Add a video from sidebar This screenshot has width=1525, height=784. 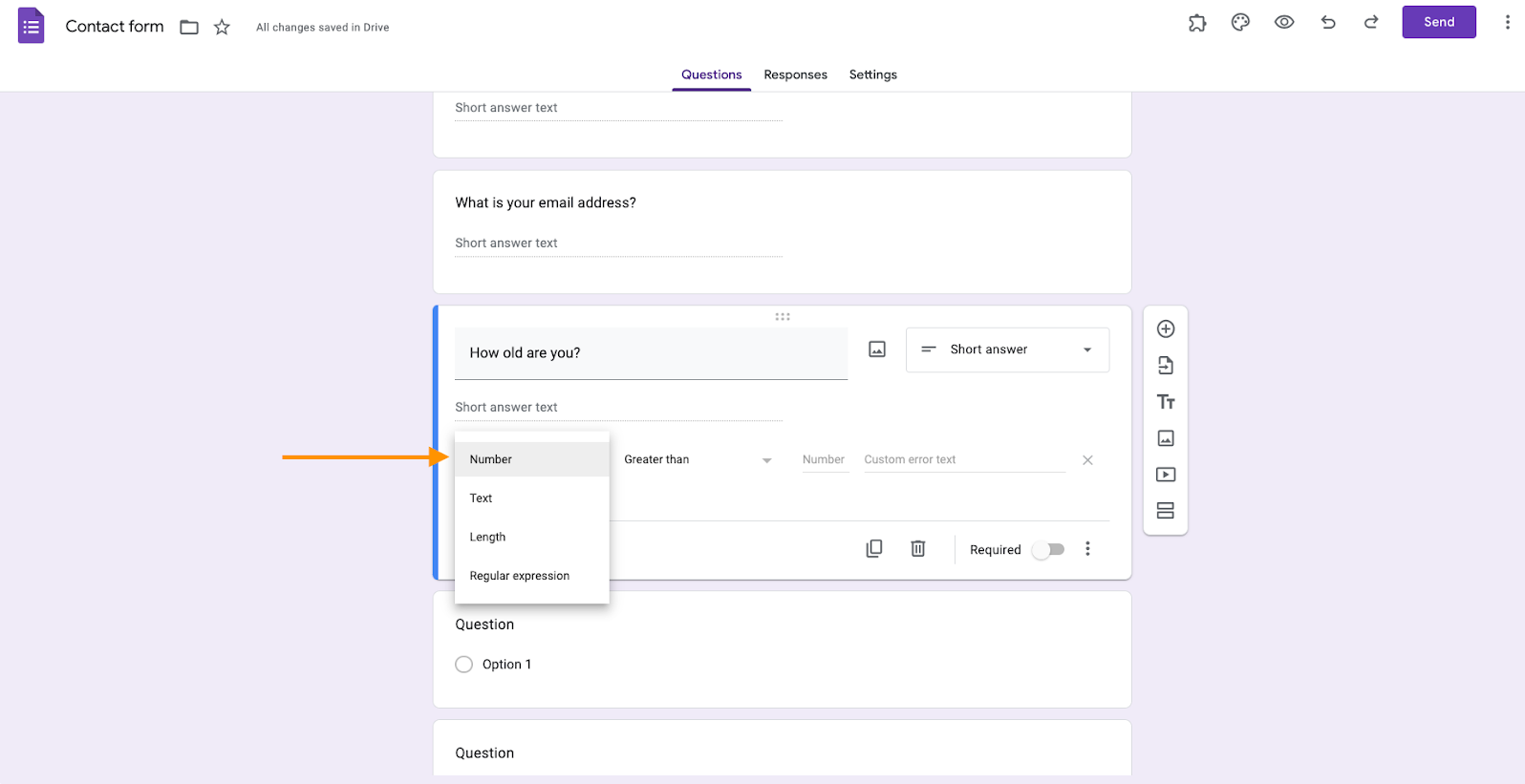pyautogui.click(x=1166, y=475)
